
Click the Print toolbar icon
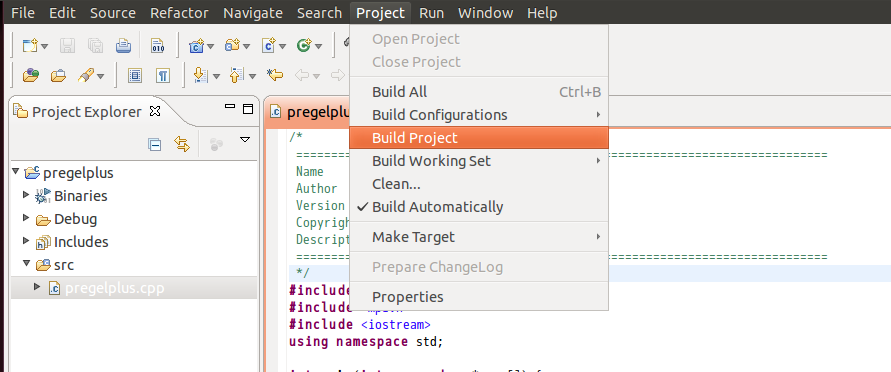(123, 45)
